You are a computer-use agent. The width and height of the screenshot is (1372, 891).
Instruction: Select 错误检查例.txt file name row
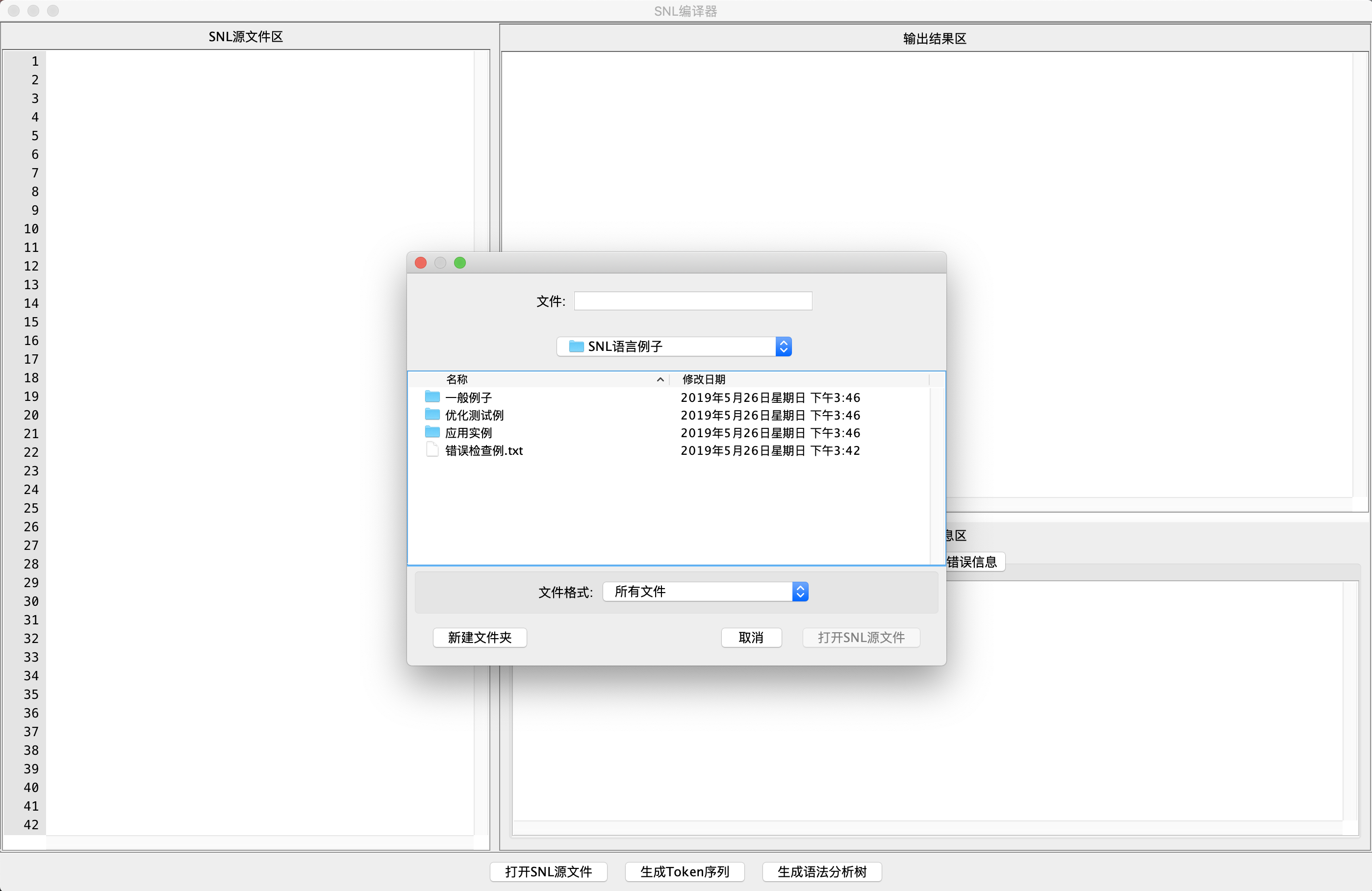pos(483,451)
